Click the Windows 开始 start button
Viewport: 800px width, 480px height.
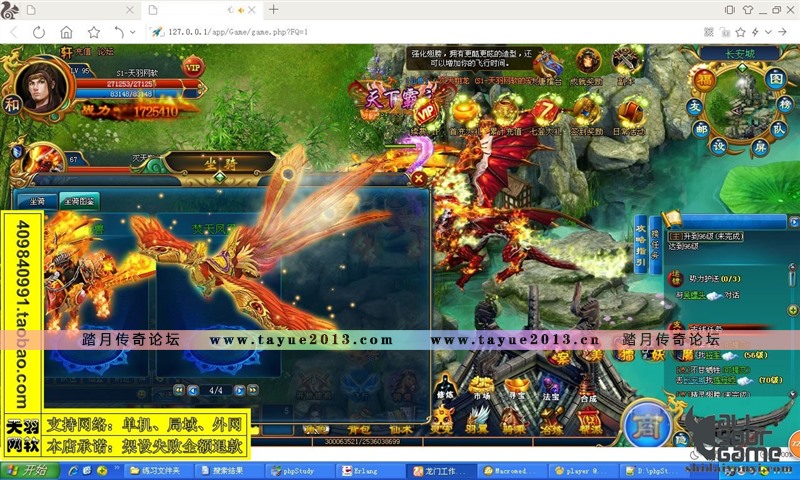26,470
